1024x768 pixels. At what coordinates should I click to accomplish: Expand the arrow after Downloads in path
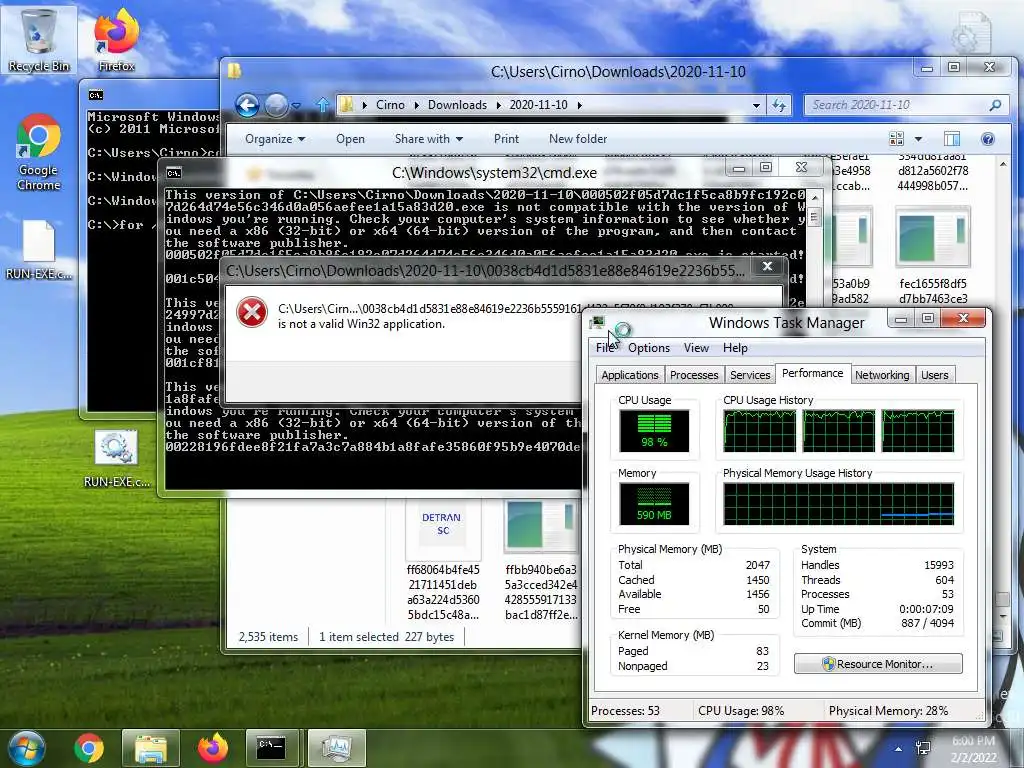pos(498,105)
